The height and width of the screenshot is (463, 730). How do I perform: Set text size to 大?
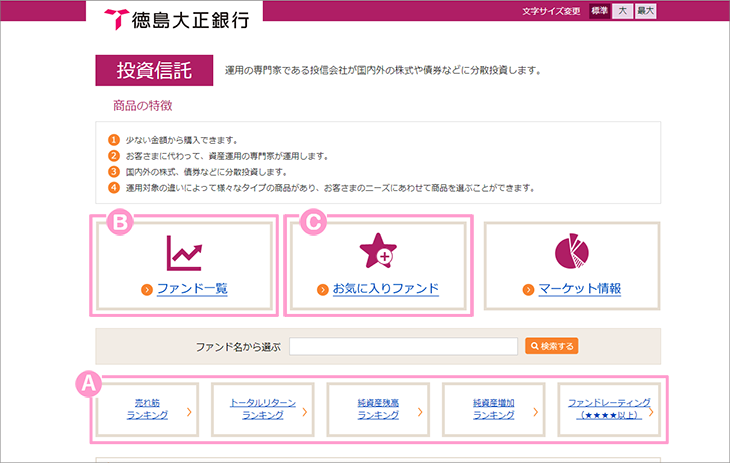pyautogui.click(x=622, y=11)
